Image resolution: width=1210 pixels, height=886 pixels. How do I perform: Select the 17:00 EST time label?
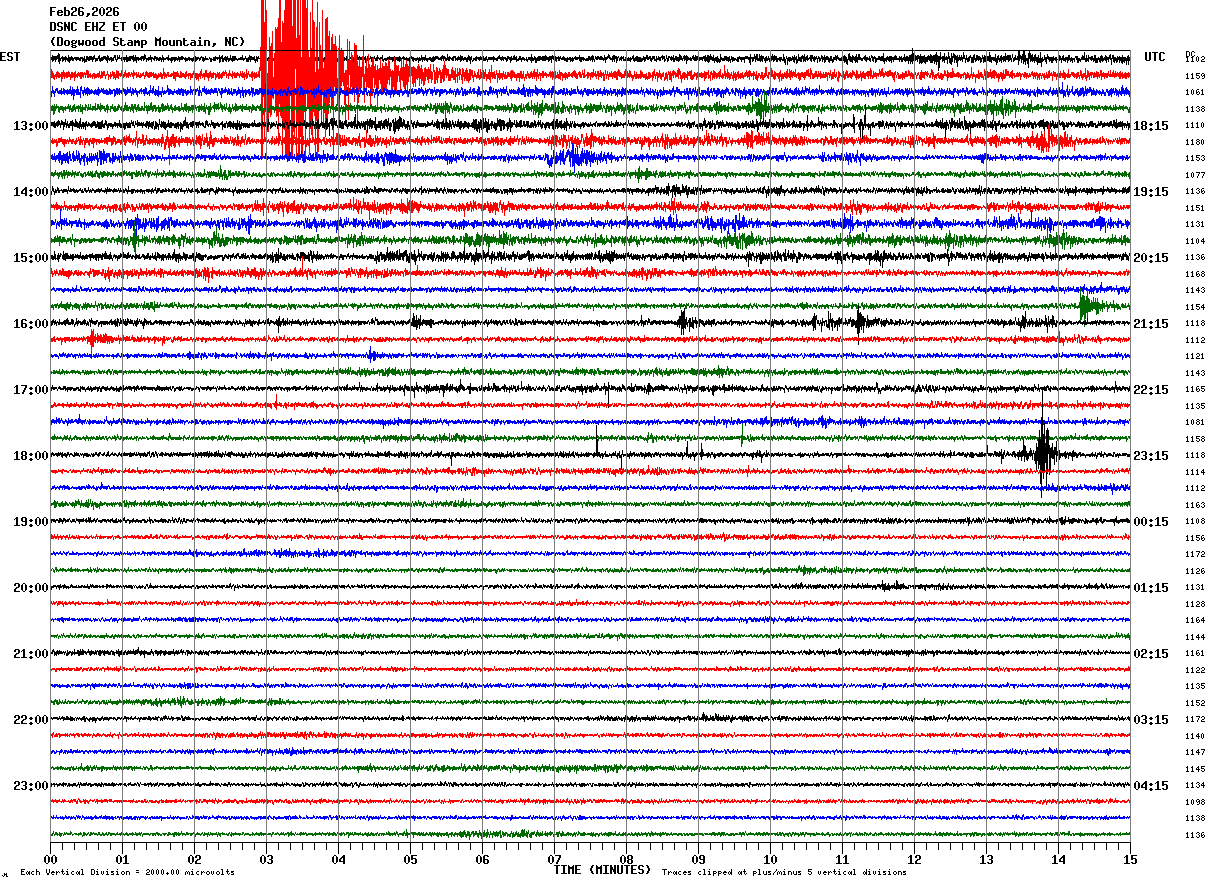coord(31,389)
